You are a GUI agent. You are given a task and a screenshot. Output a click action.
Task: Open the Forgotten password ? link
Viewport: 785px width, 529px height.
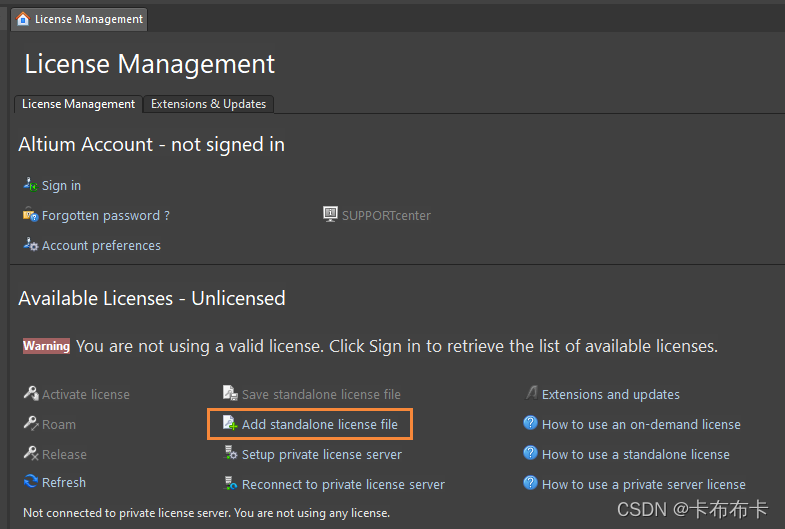(105, 216)
